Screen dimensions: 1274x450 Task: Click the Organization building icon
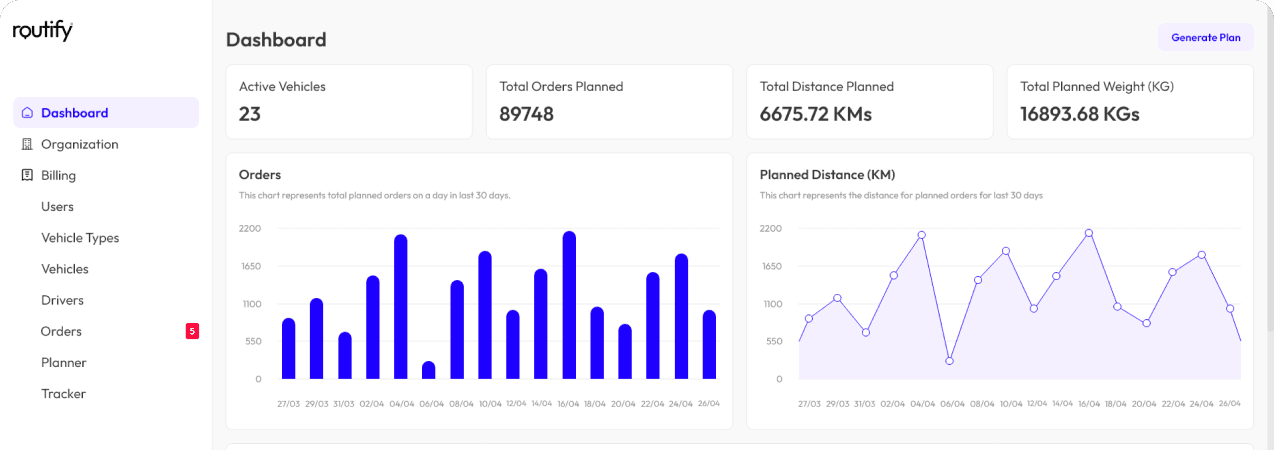[27, 144]
